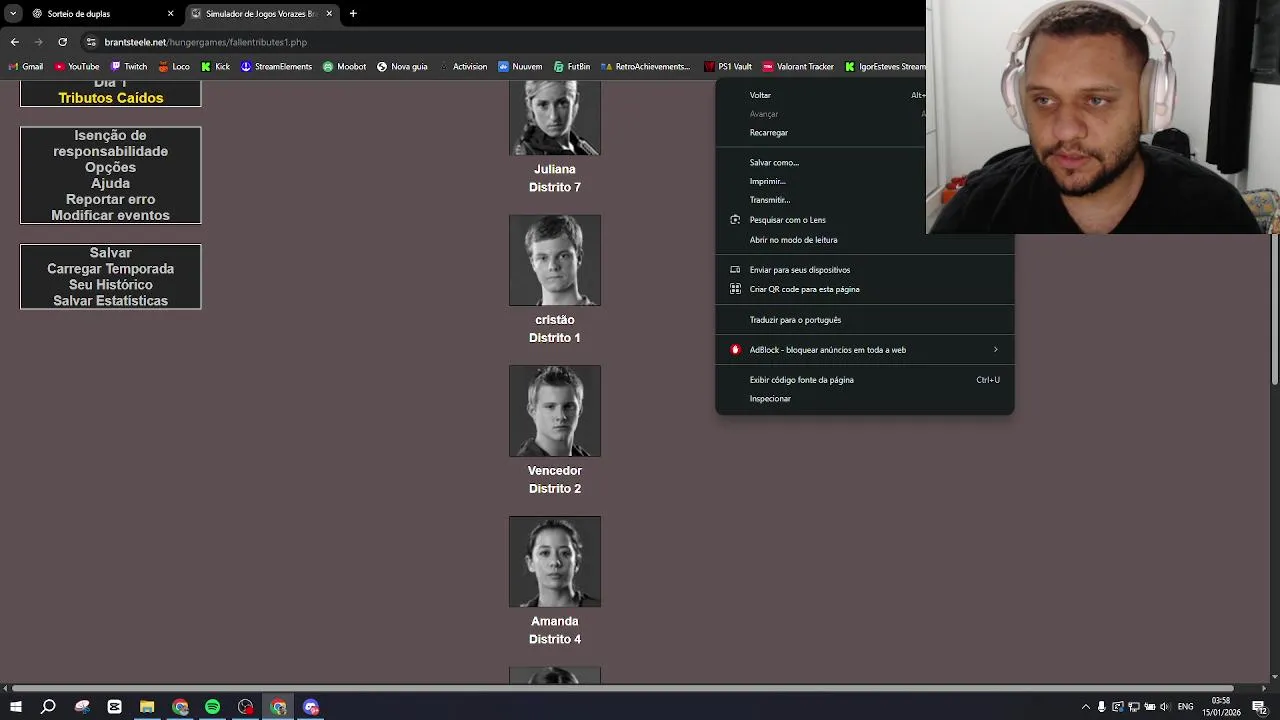Click Amanda's tribute portrait
The height and width of the screenshot is (720, 1280).
555,562
